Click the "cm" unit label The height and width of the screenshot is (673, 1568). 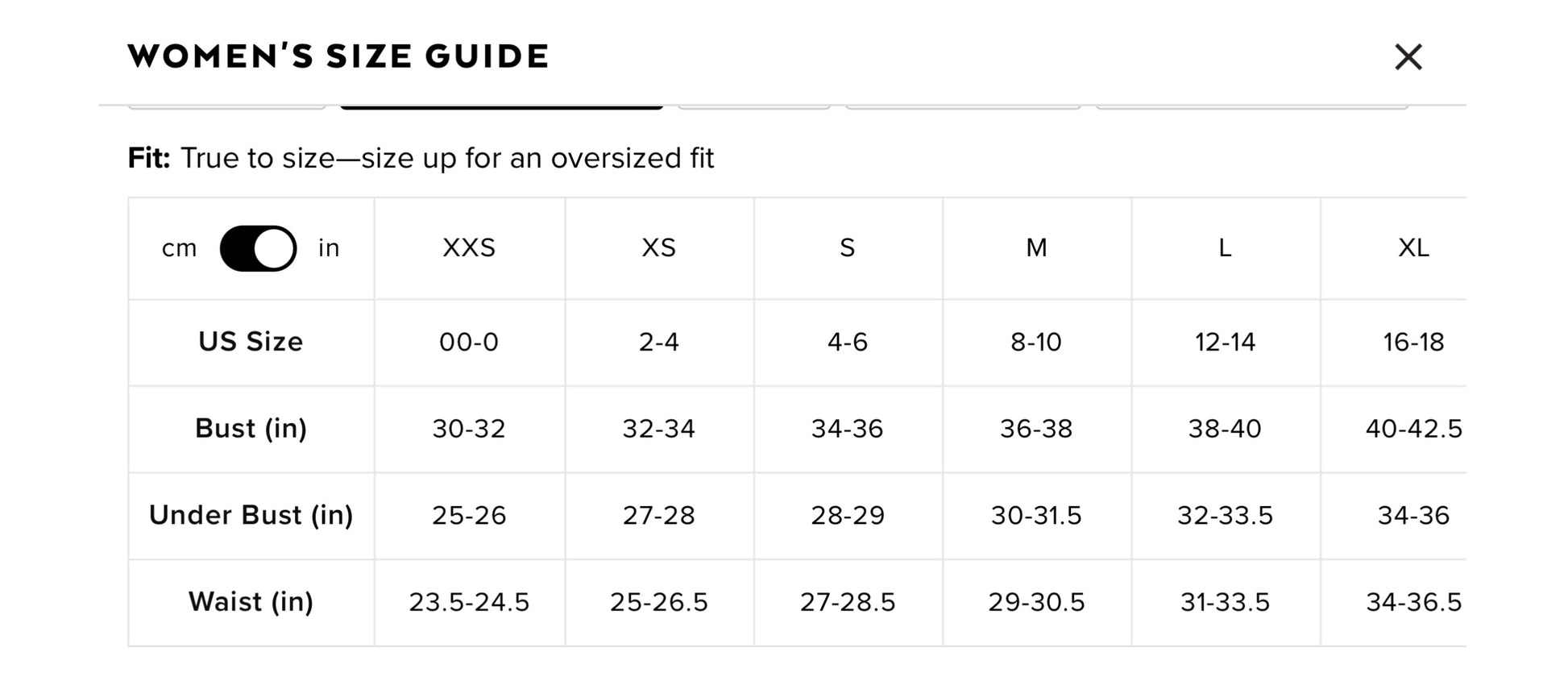pyautogui.click(x=179, y=248)
